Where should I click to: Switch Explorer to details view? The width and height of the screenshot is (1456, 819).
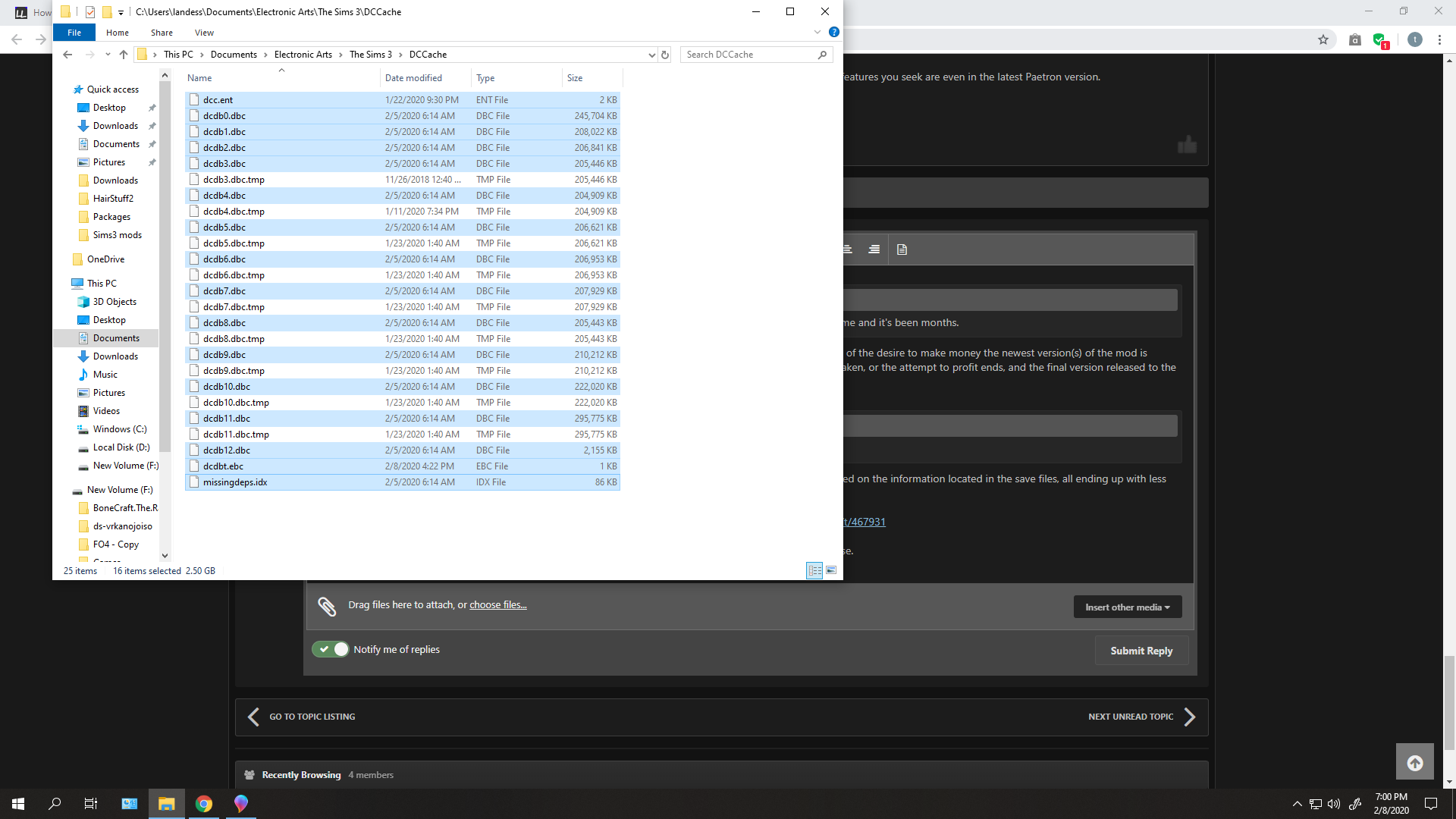(814, 570)
